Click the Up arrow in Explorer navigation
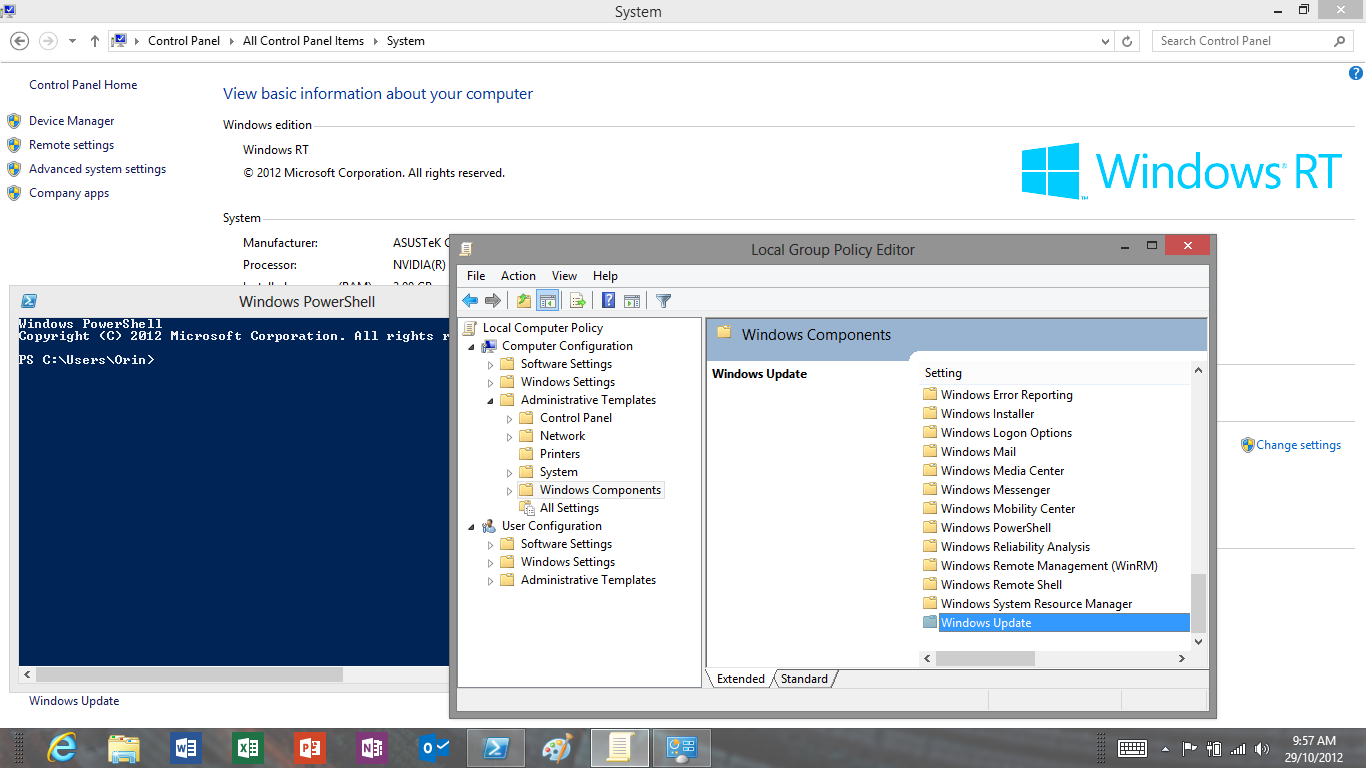This screenshot has height=768, width=1366. [x=95, y=41]
